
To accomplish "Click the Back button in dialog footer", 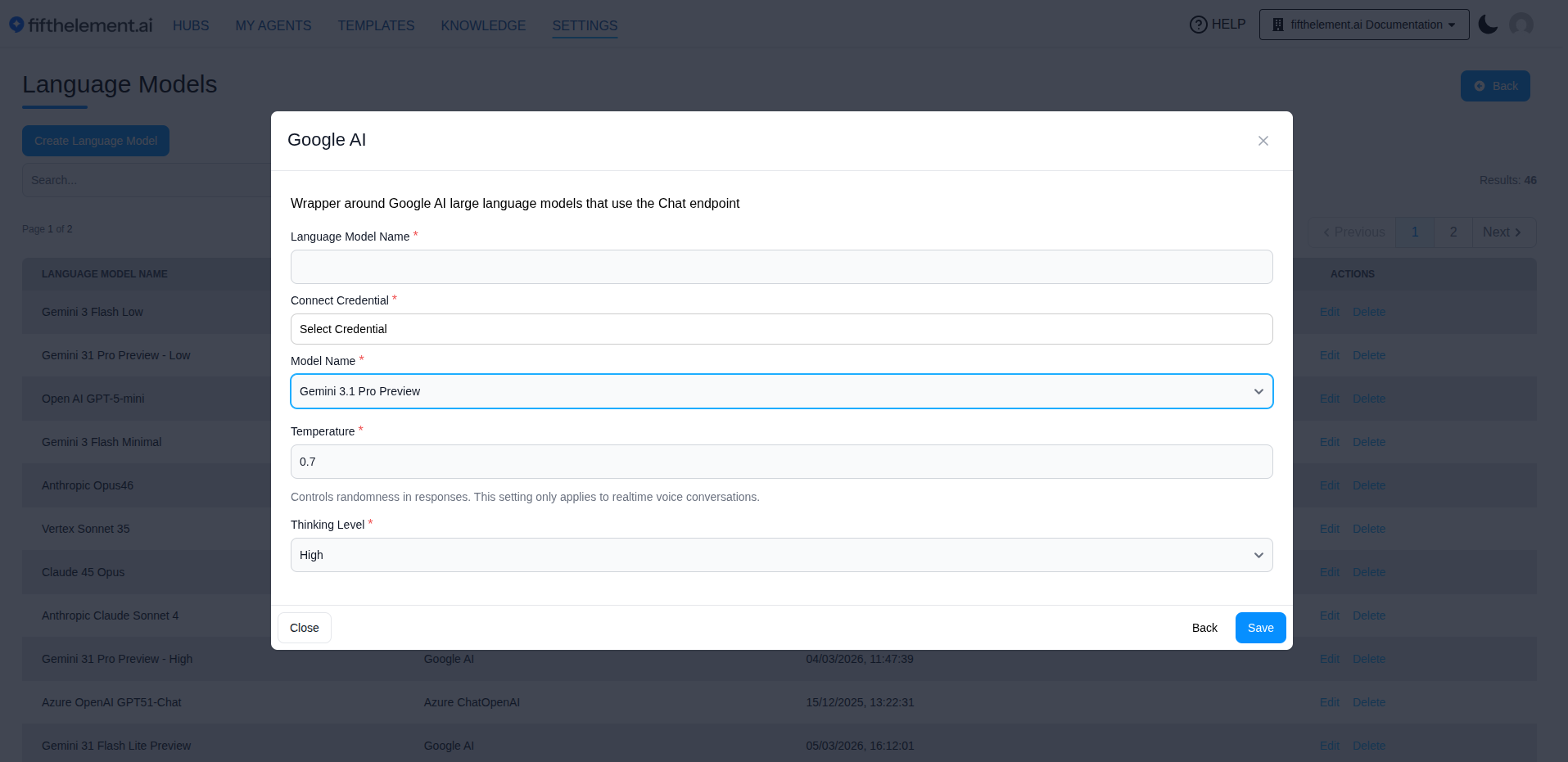I will [1204, 628].
